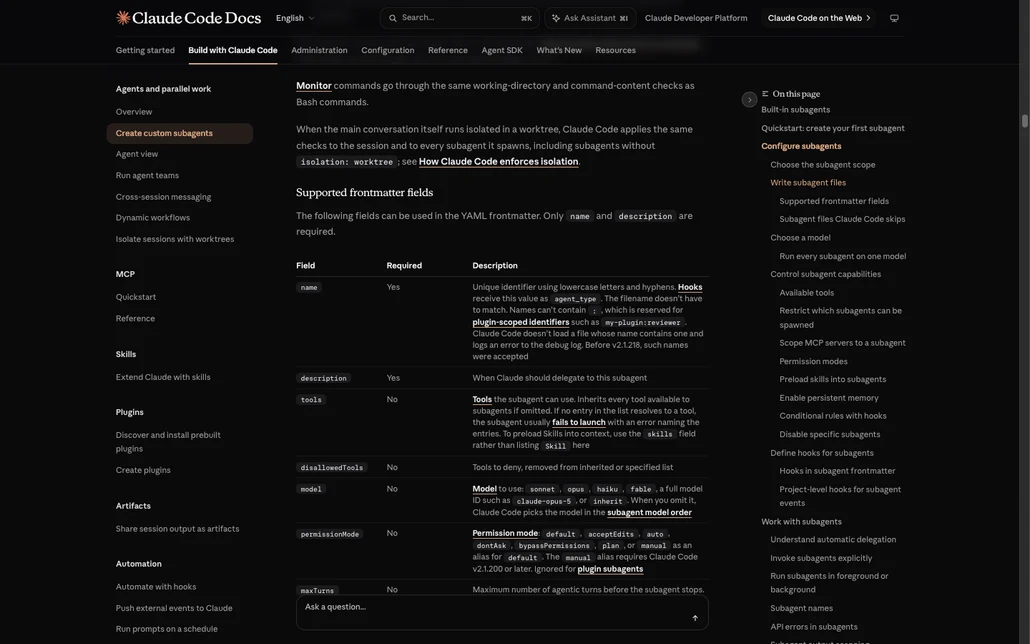
Task: Follow the Model link in model row
Action: tap(484, 489)
